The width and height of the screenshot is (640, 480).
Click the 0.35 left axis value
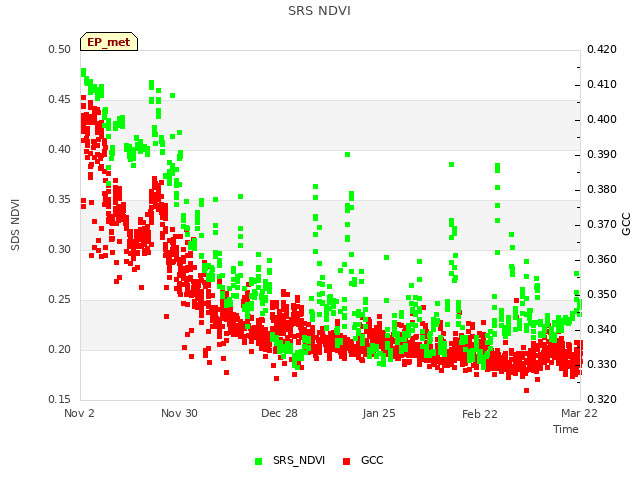tap(60, 200)
